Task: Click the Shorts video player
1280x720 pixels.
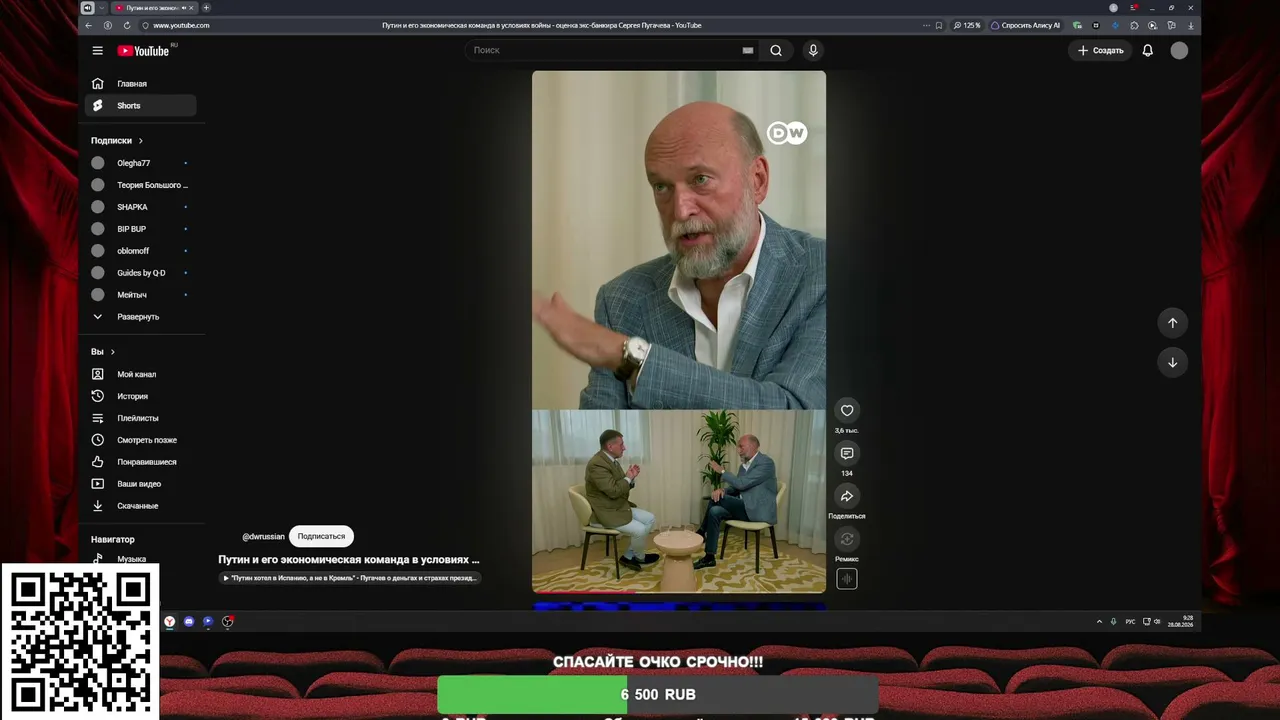Action: click(679, 331)
